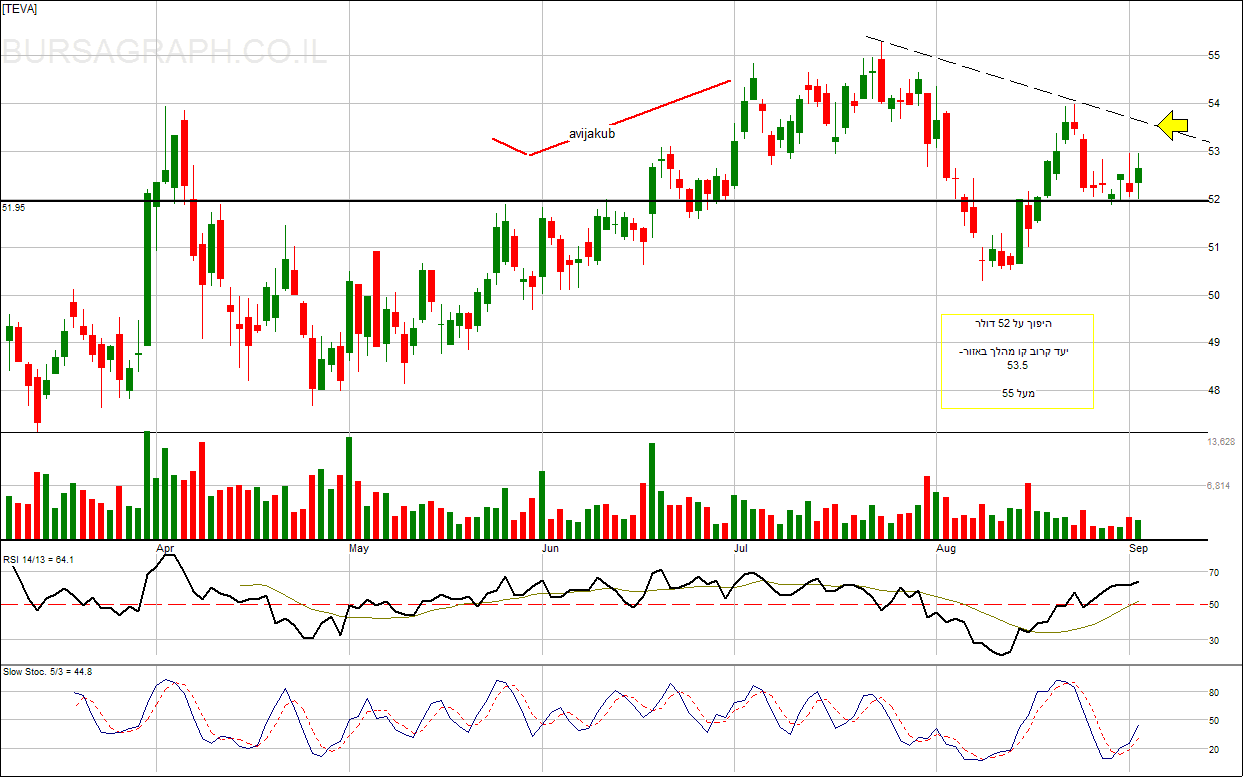1243x777 pixels.
Task: Click the Jun month label
Action: pyautogui.click(x=549, y=548)
